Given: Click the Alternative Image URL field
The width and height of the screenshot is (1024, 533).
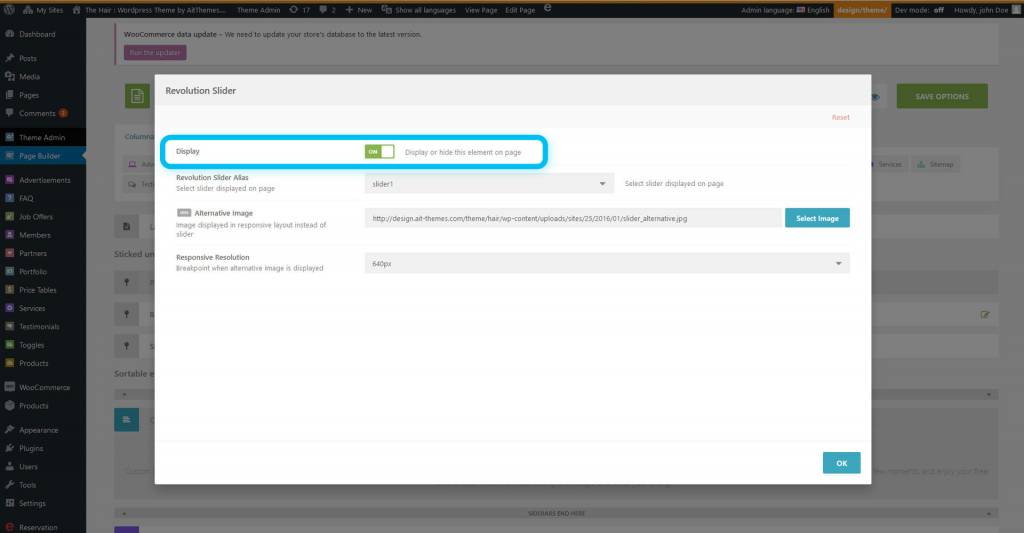Looking at the screenshot, I should click(x=573, y=218).
